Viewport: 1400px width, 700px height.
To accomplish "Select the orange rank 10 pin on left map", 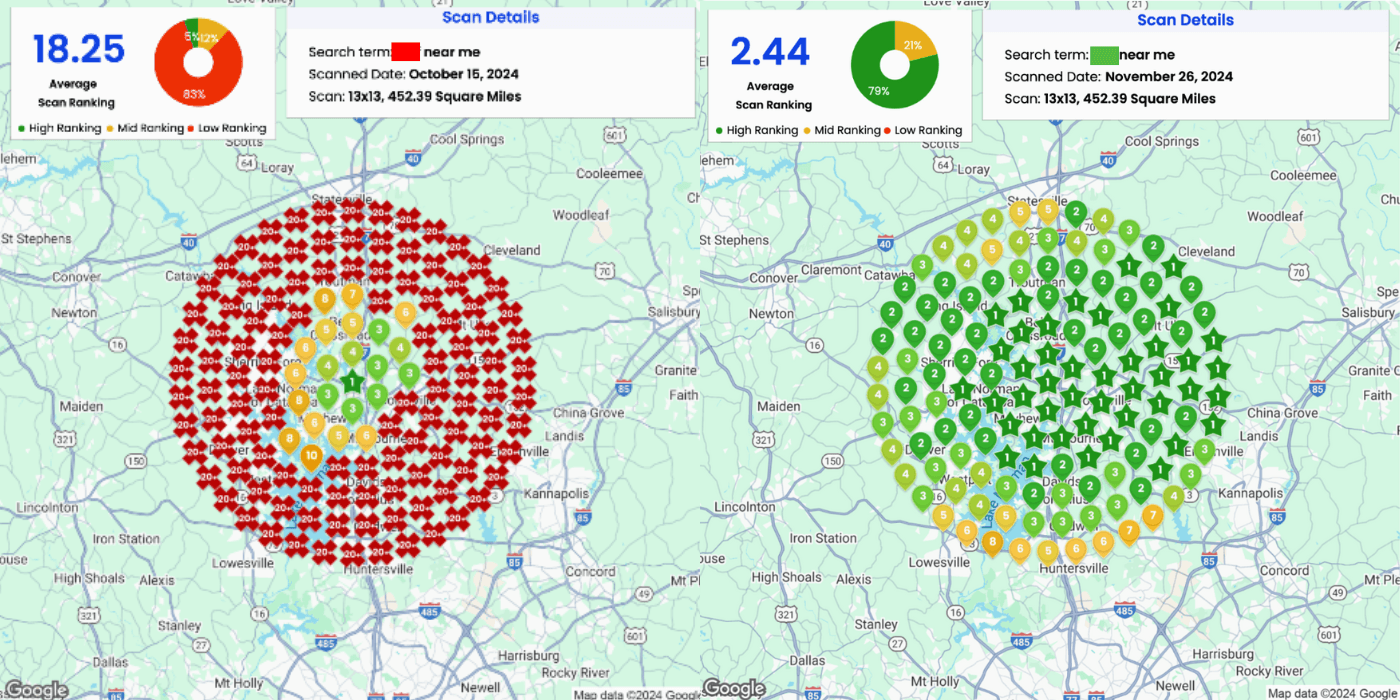I will [x=311, y=456].
